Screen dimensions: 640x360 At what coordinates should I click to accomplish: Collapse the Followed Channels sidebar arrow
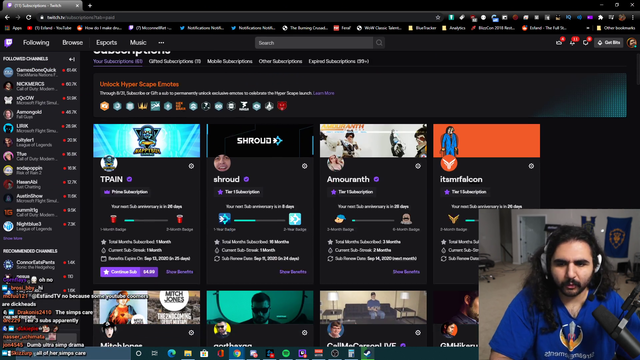(x=72, y=59)
